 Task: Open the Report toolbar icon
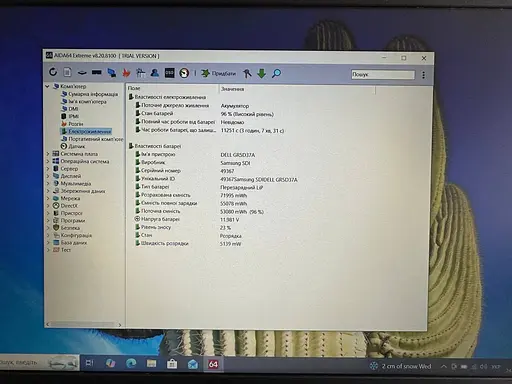pyautogui.click(x=68, y=72)
